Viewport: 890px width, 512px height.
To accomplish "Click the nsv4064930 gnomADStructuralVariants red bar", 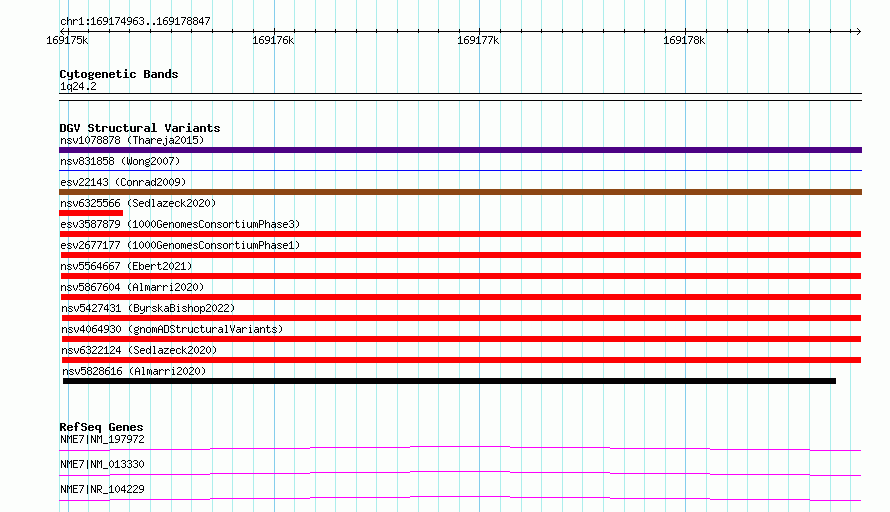I will click(461, 339).
